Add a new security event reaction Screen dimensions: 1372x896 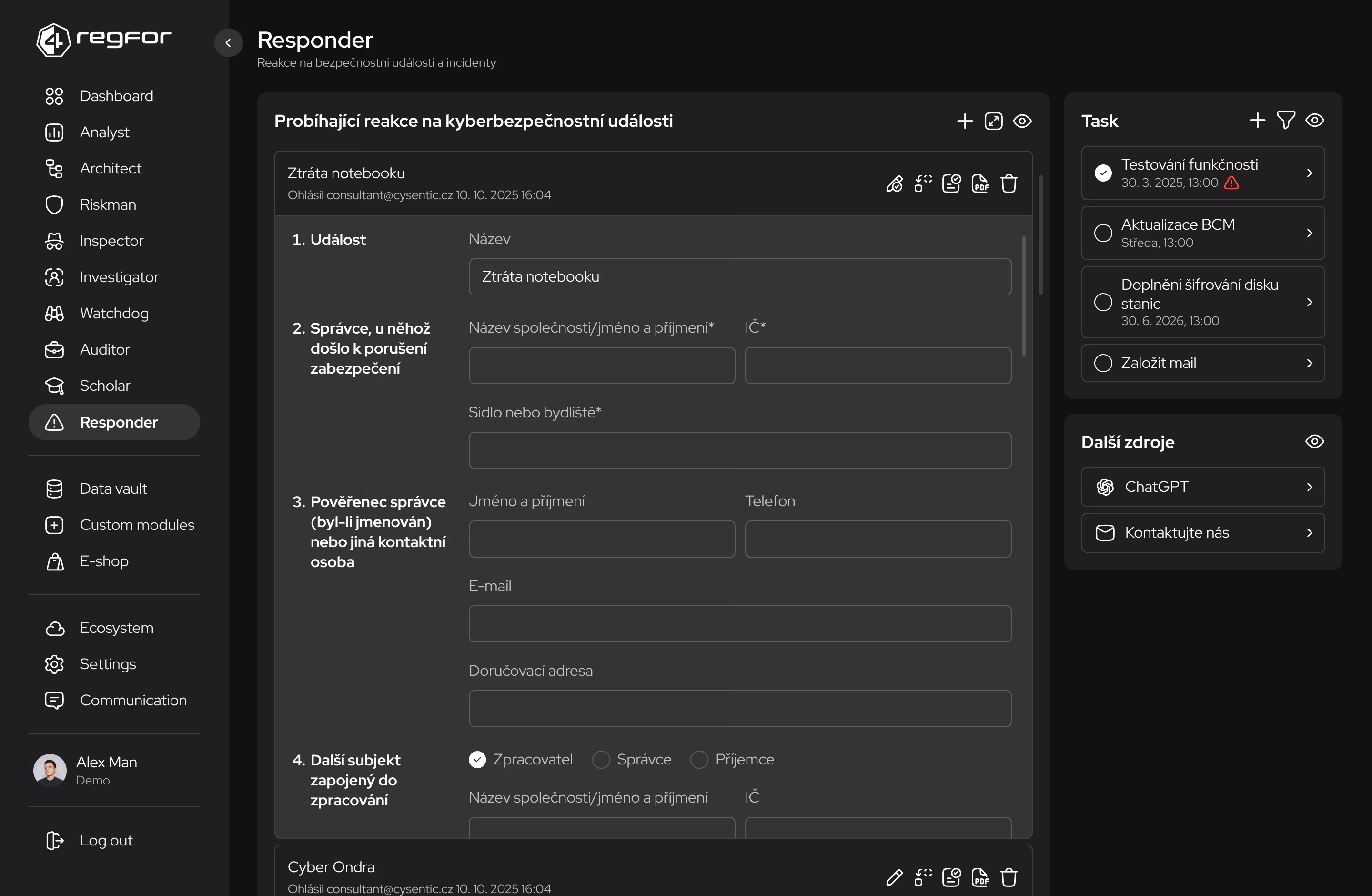tap(964, 121)
